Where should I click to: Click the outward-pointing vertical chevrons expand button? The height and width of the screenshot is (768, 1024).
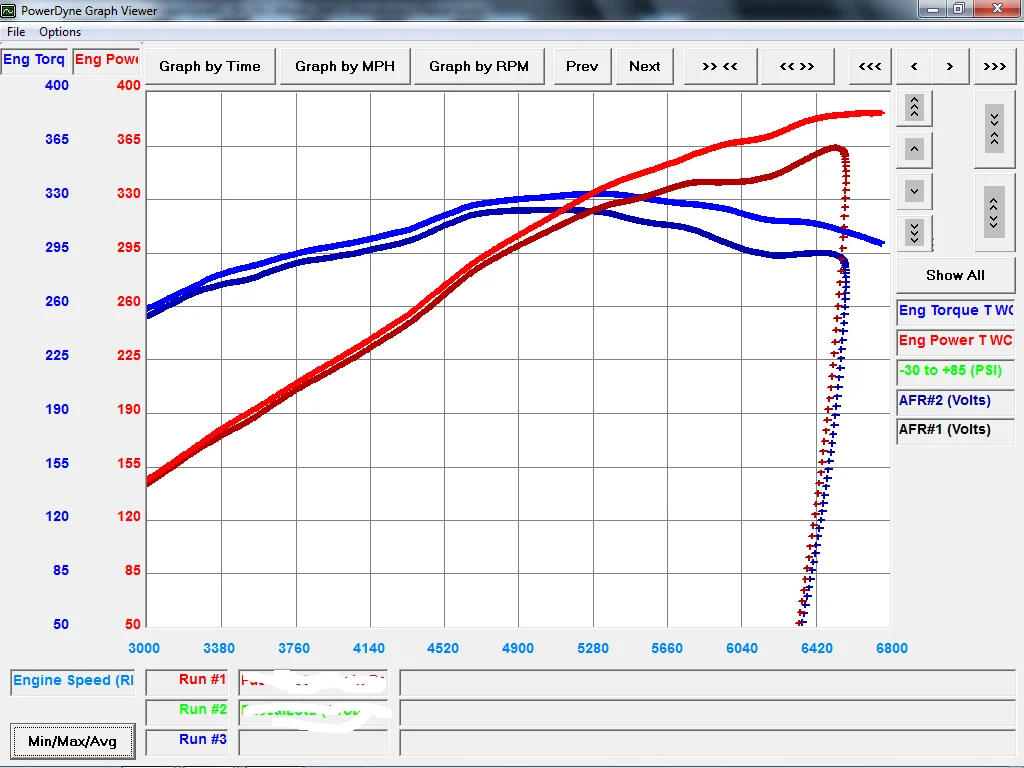click(x=994, y=213)
